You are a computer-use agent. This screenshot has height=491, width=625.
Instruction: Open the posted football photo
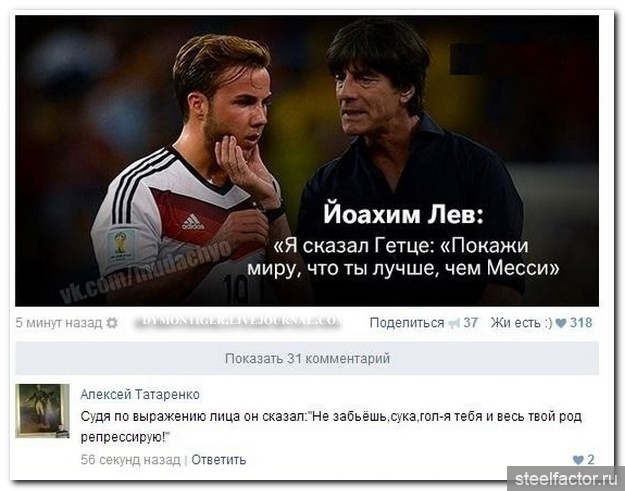[x=307, y=161]
